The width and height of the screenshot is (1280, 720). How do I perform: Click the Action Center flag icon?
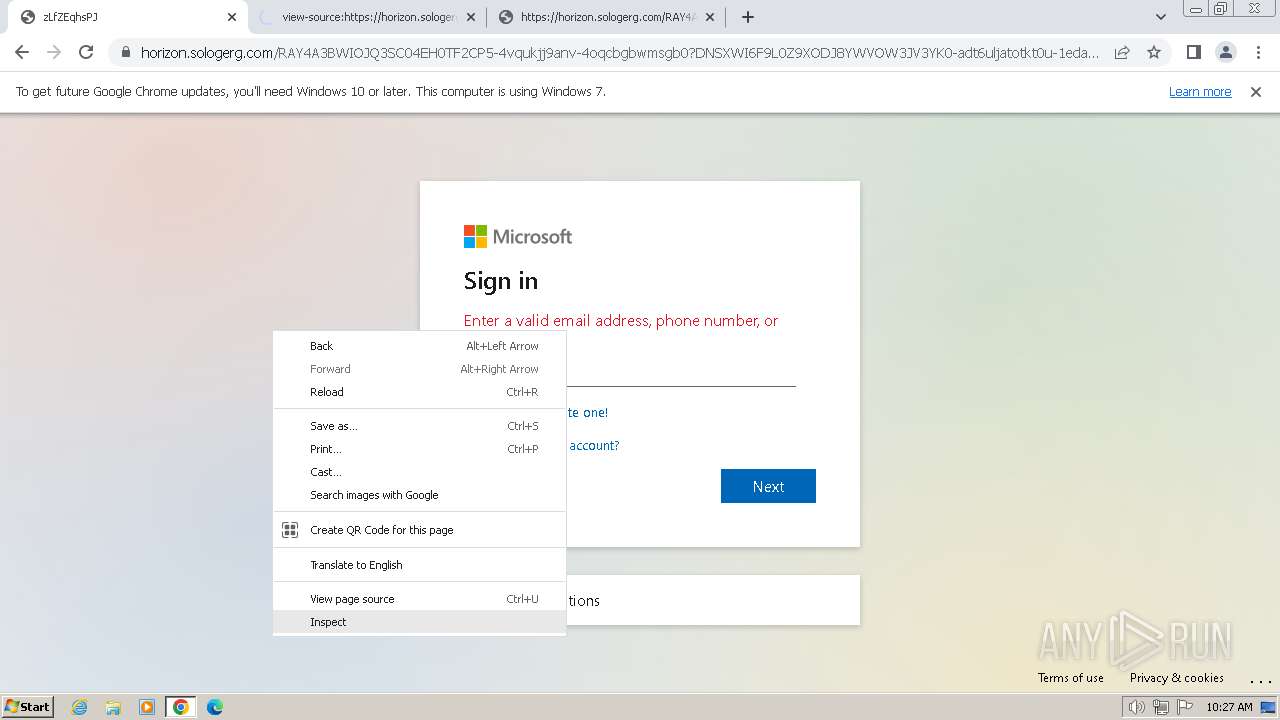coord(1185,707)
